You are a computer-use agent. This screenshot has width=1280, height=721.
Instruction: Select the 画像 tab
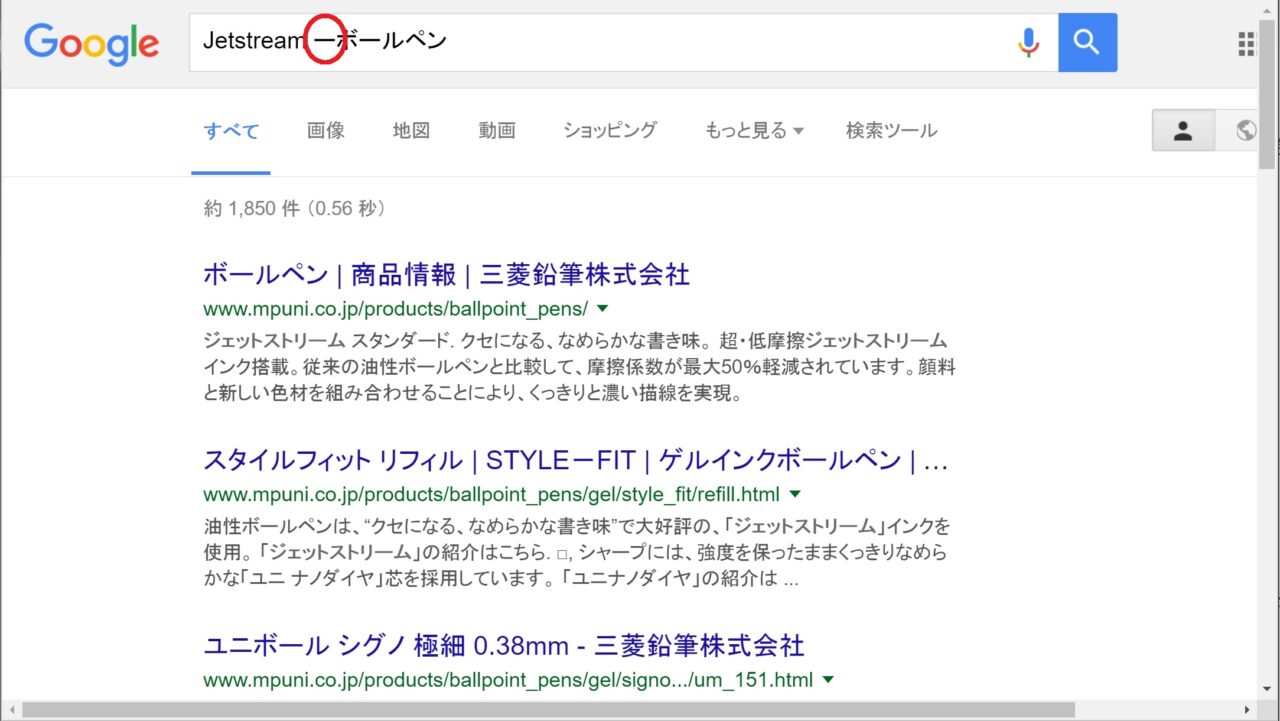tap(326, 131)
